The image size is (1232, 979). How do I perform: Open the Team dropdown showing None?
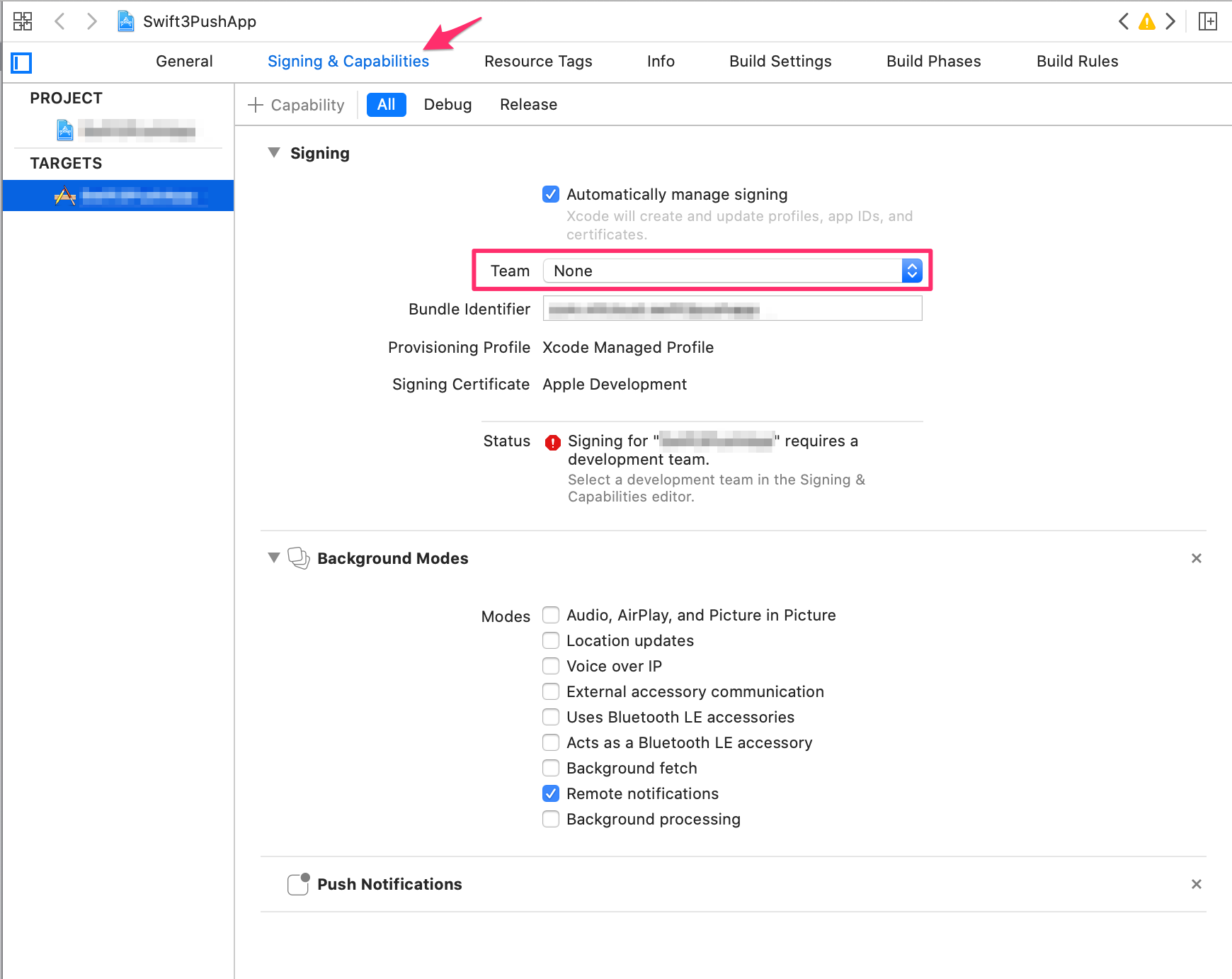pyautogui.click(x=732, y=271)
